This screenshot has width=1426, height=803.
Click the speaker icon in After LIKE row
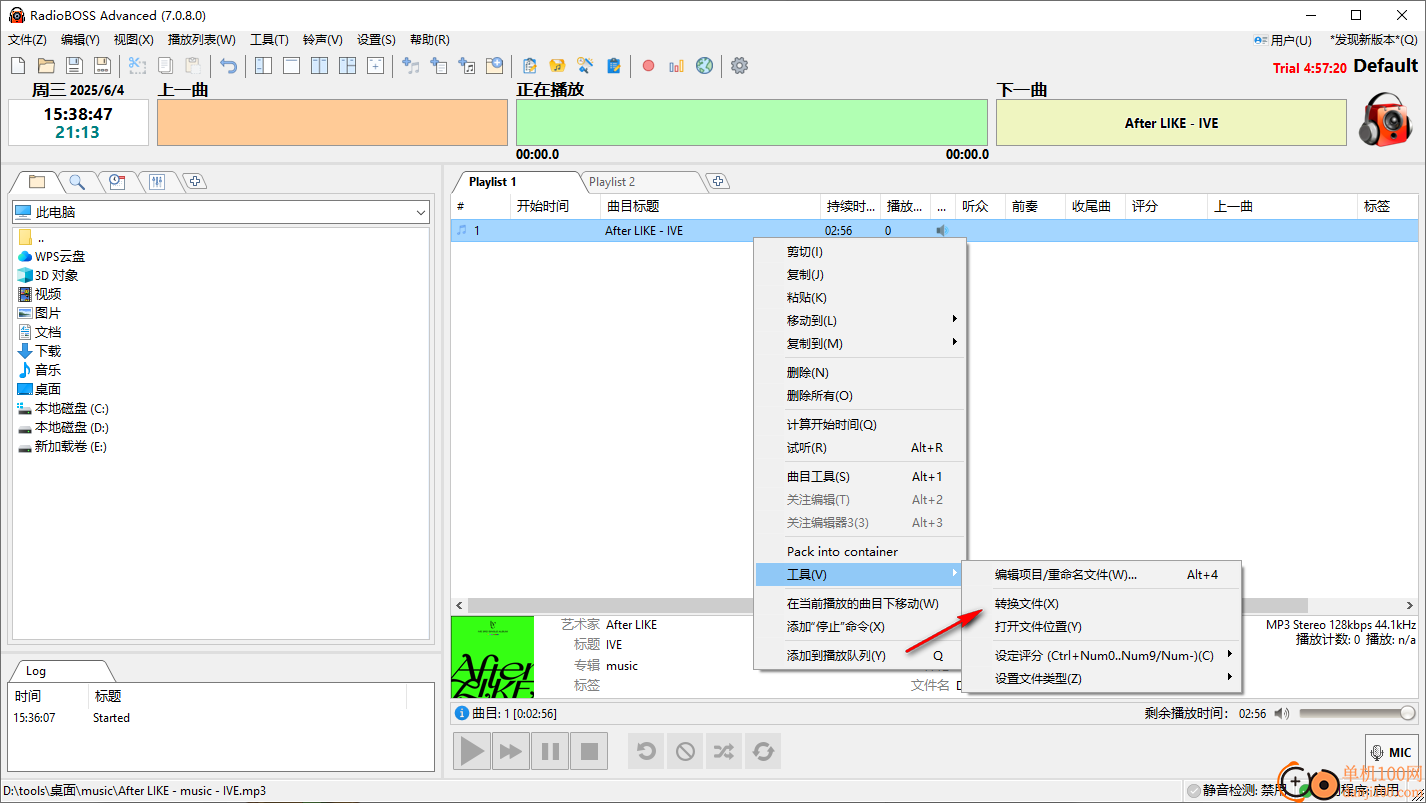pyautogui.click(x=941, y=230)
